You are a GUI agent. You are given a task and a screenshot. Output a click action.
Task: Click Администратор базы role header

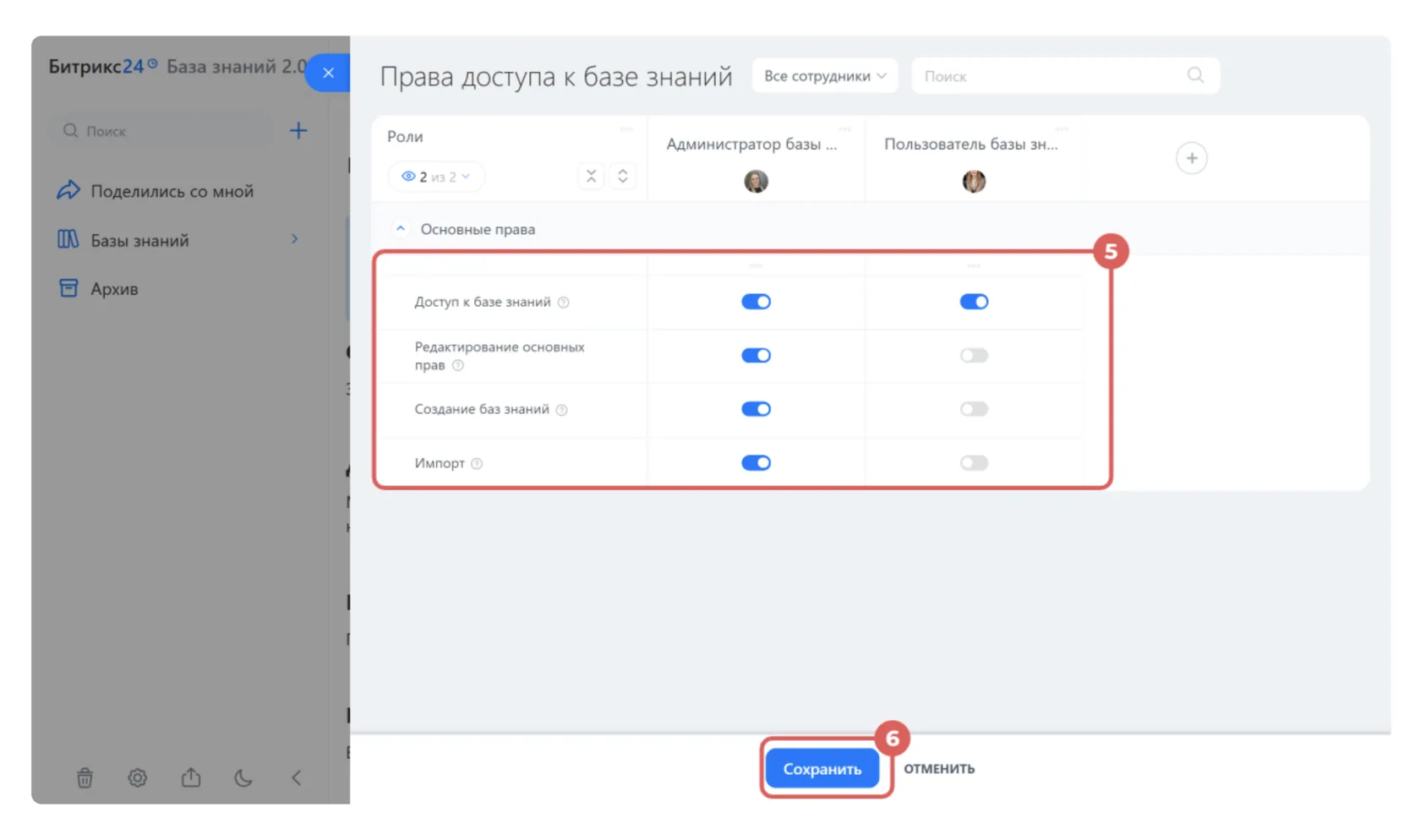pos(751,144)
